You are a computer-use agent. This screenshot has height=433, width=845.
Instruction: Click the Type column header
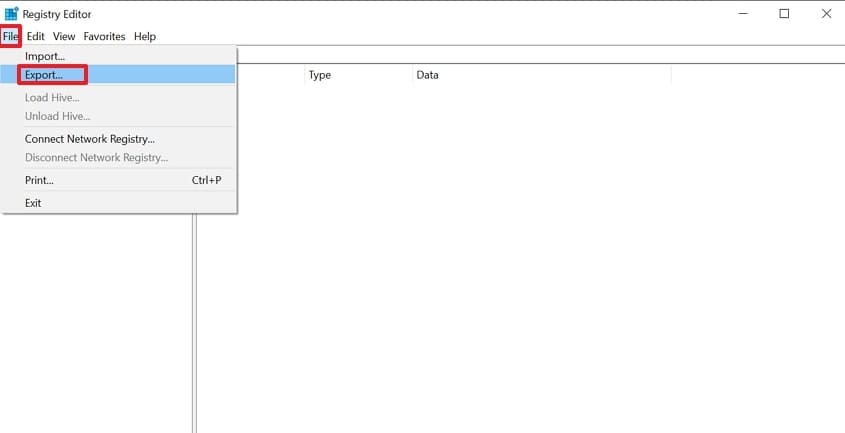358,75
